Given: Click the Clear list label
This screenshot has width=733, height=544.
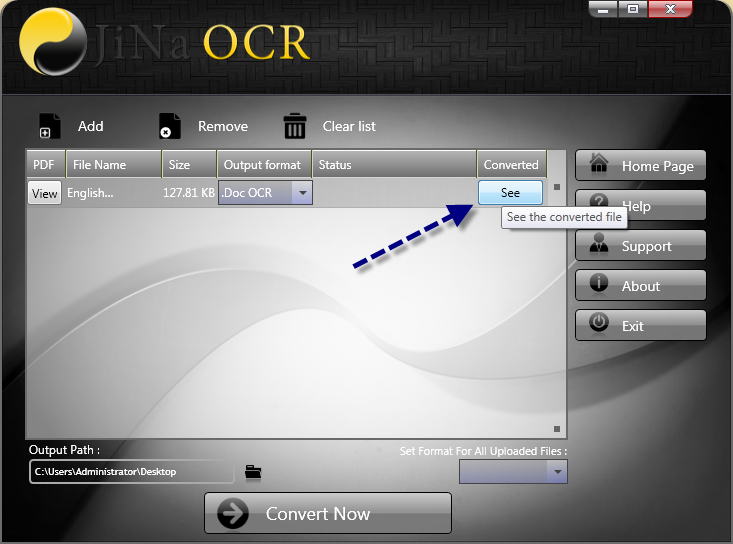Looking at the screenshot, I should 349,126.
